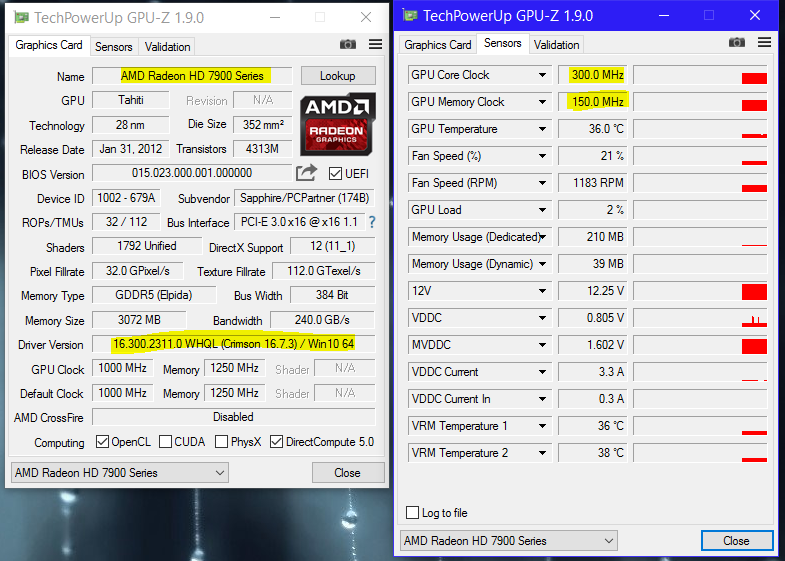This screenshot has width=785, height=561.
Task: Click the Bandwidth 240.0 GB/s value
Action: [322, 320]
